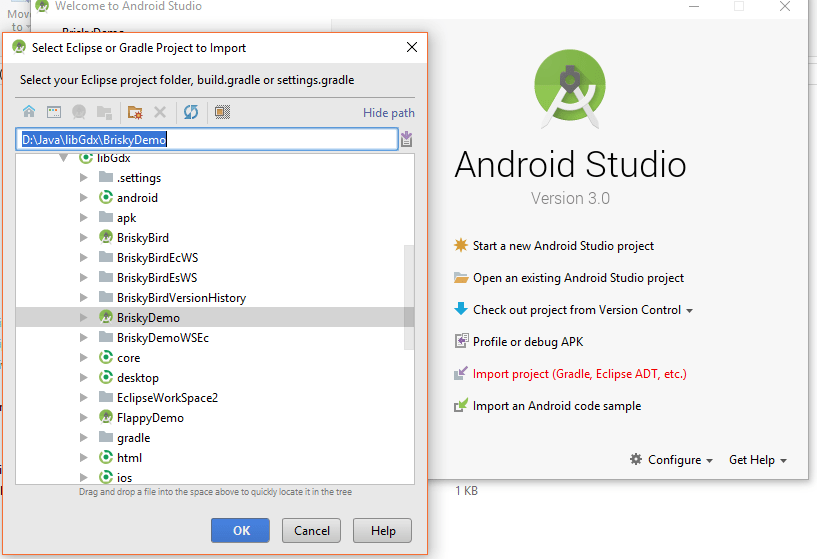Open an existing Android Studio project
The height and width of the screenshot is (559, 817).
578,278
